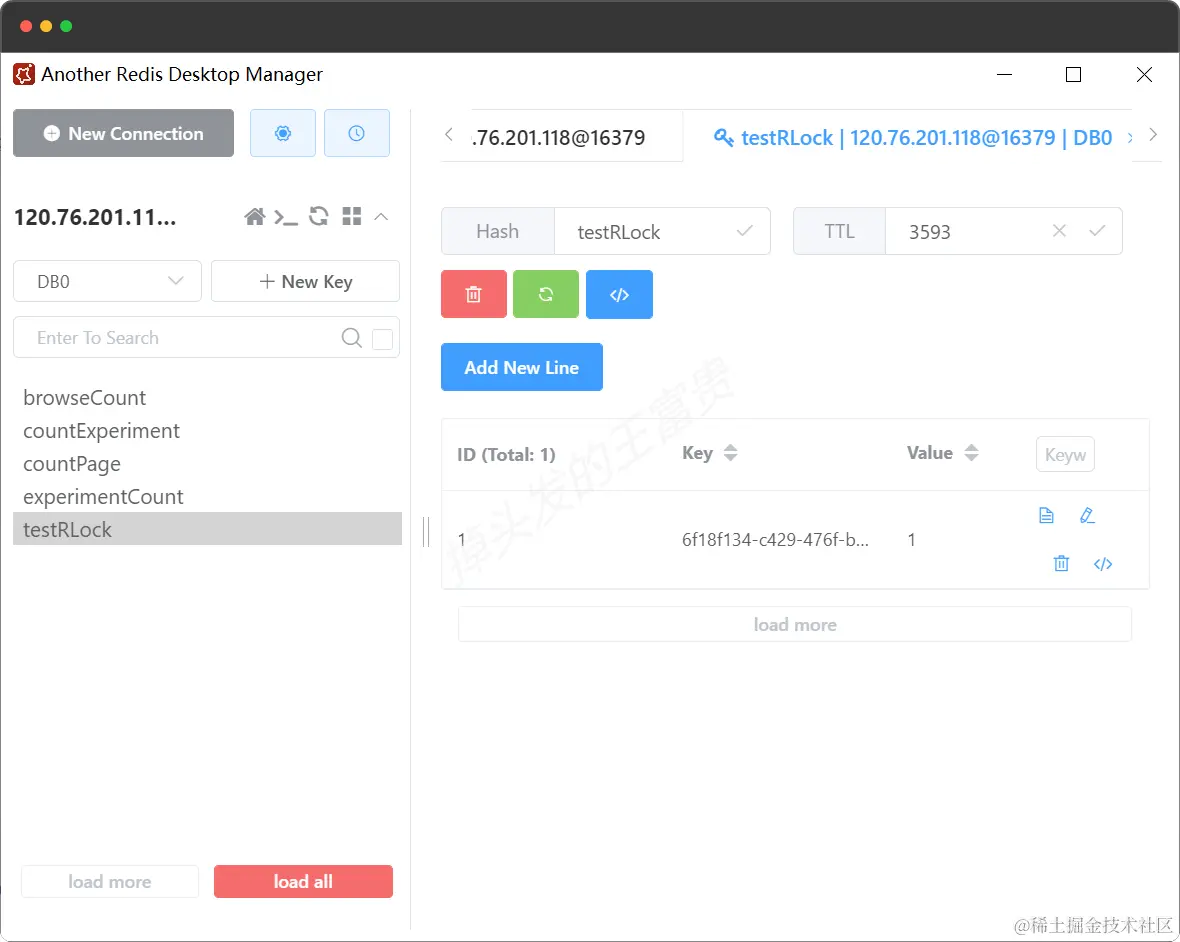This screenshot has width=1180, height=942.
Task: Click the ID (Total: 1) column header
Action: tap(506, 454)
